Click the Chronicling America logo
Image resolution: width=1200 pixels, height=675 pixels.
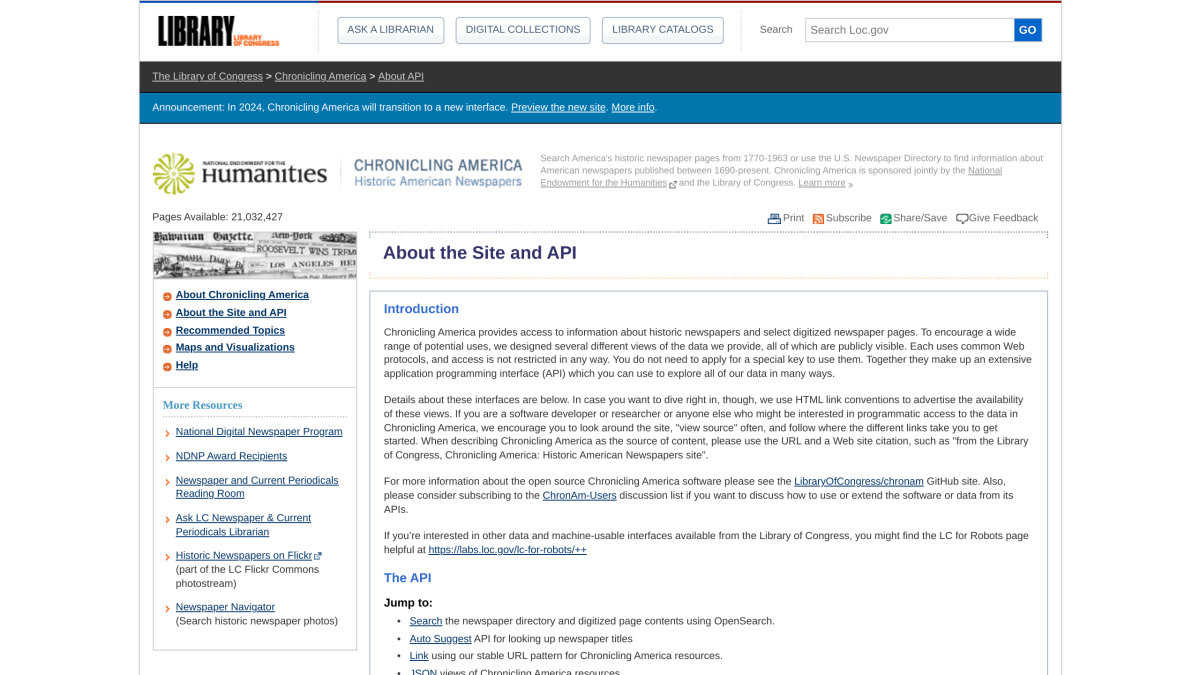pos(438,173)
